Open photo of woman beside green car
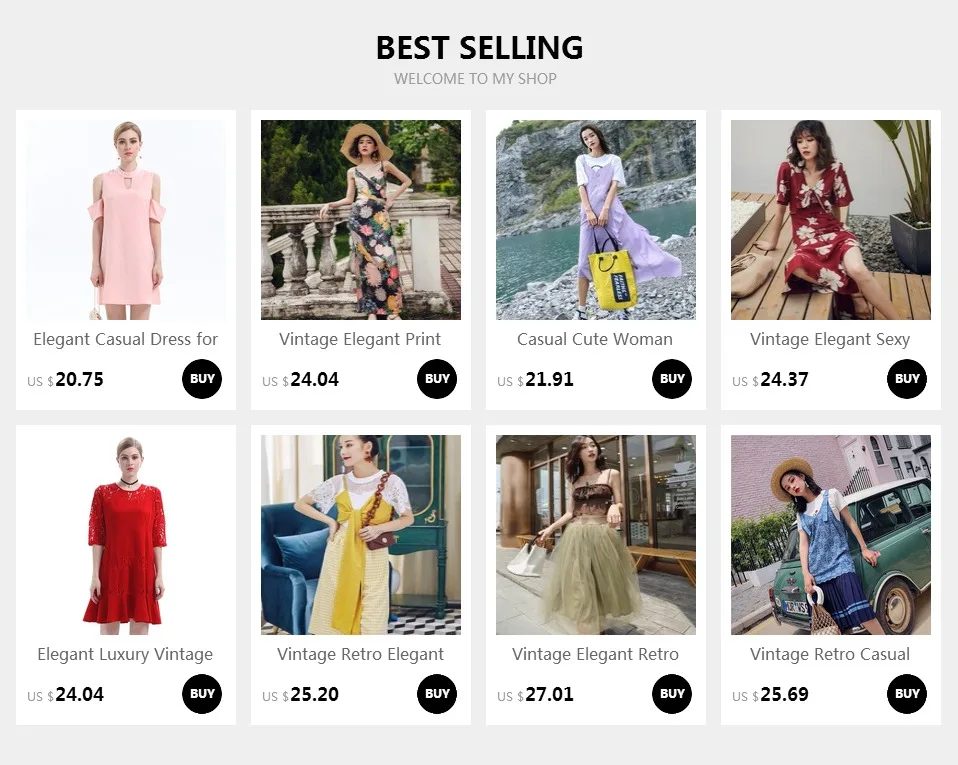Viewport: 958px width, 765px height. pos(831,535)
